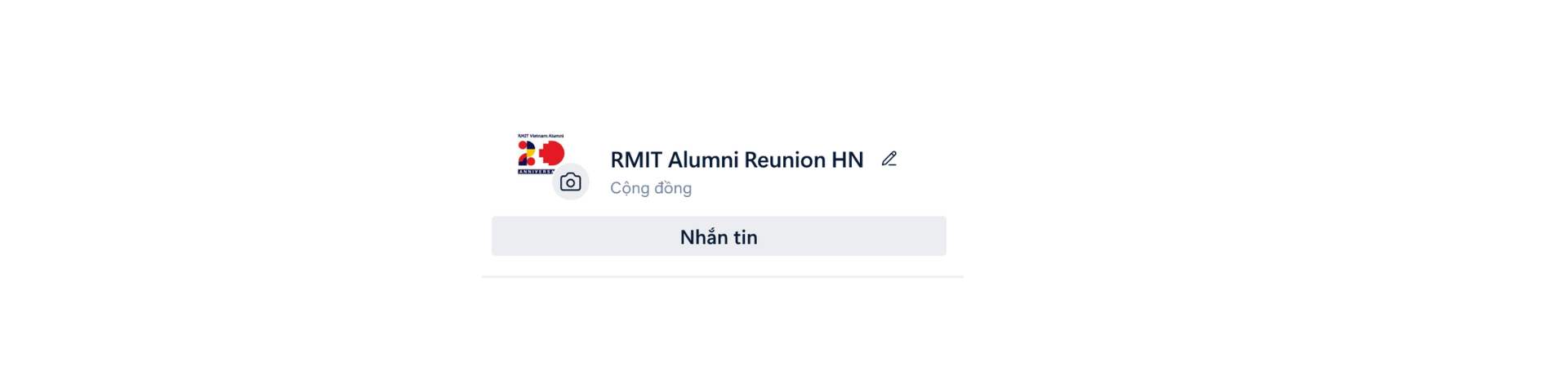Tap the pen icon to rename page
This screenshot has width=1568, height=368.
point(889,159)
